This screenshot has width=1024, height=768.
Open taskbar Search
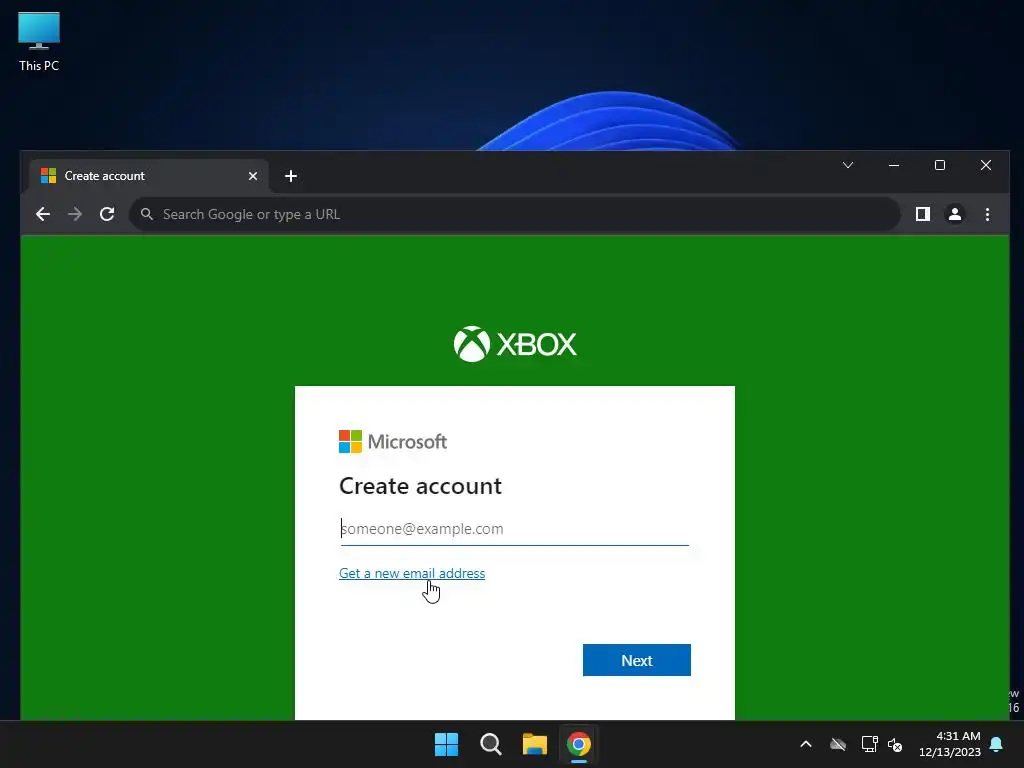[490, 744]
